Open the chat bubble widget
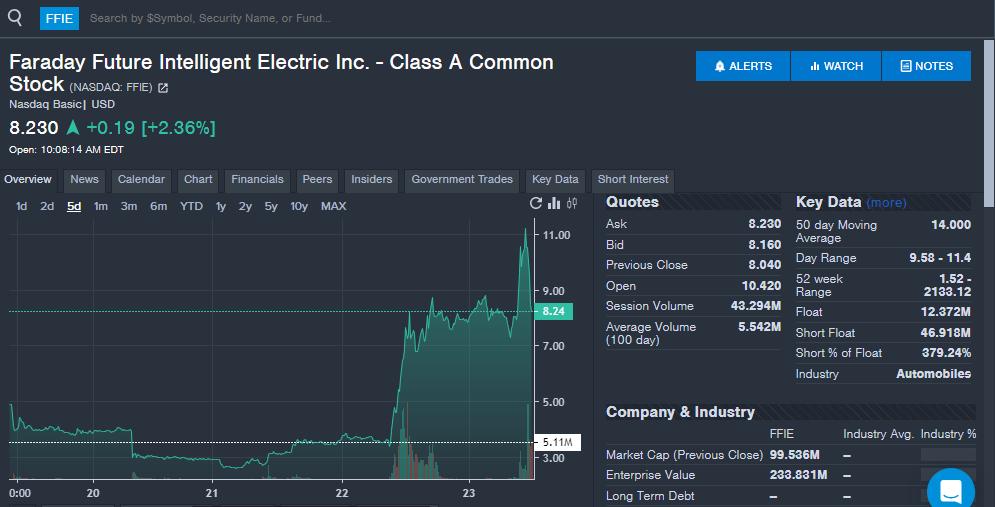995x507 pixels. (951, 491)
